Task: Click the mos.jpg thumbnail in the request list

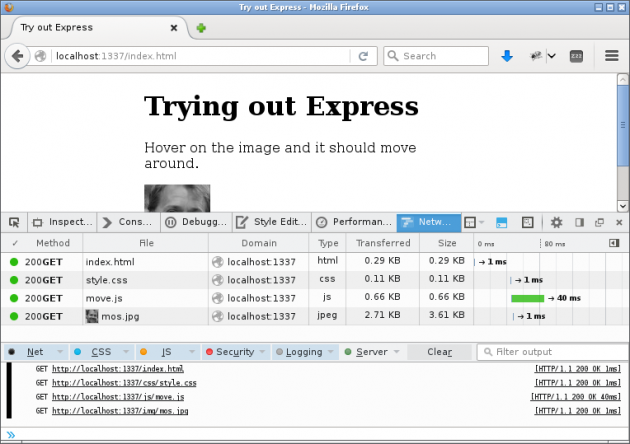Action: 92,316
